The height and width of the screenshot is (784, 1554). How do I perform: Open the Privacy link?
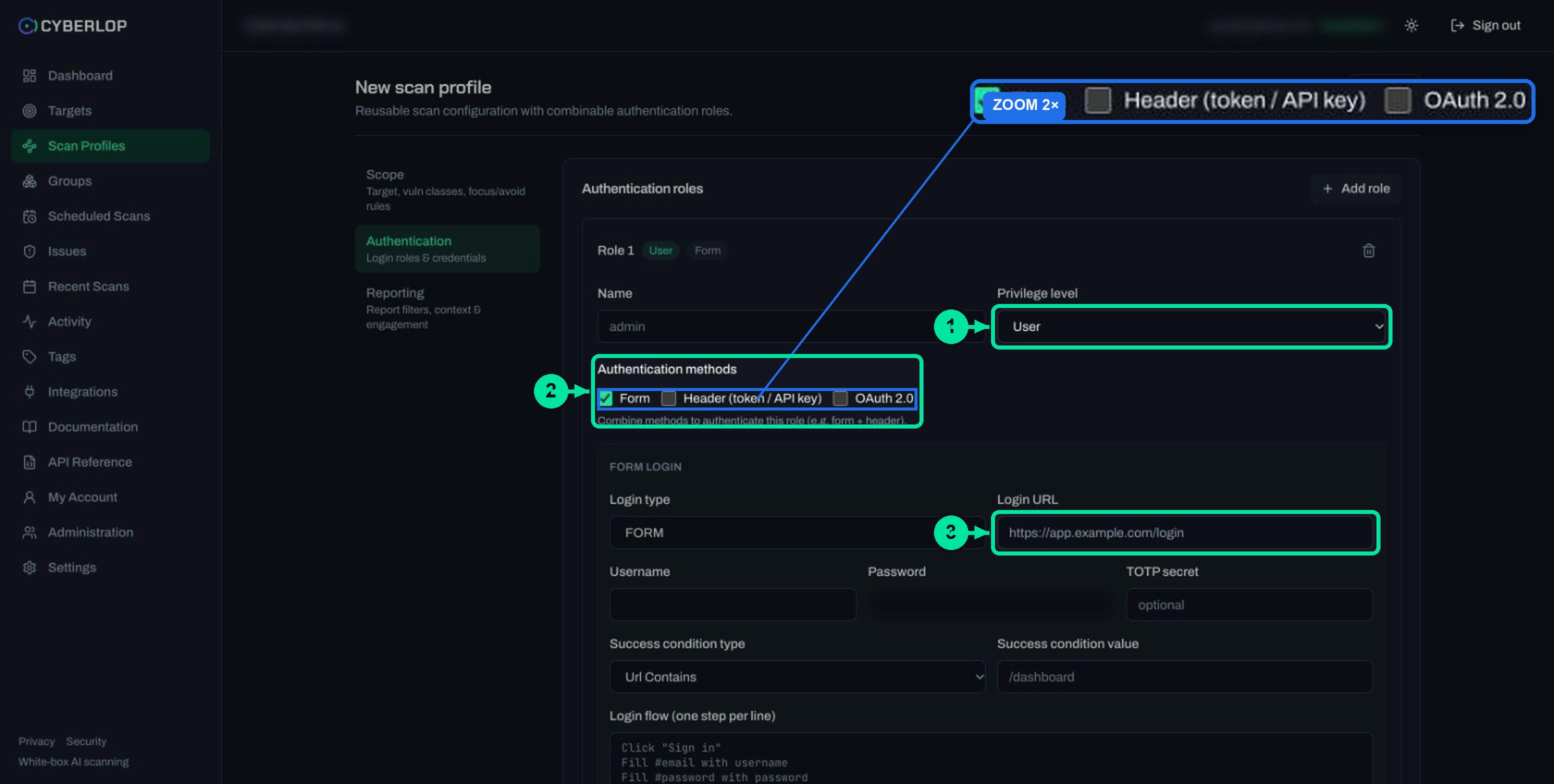tap(36, 741)
